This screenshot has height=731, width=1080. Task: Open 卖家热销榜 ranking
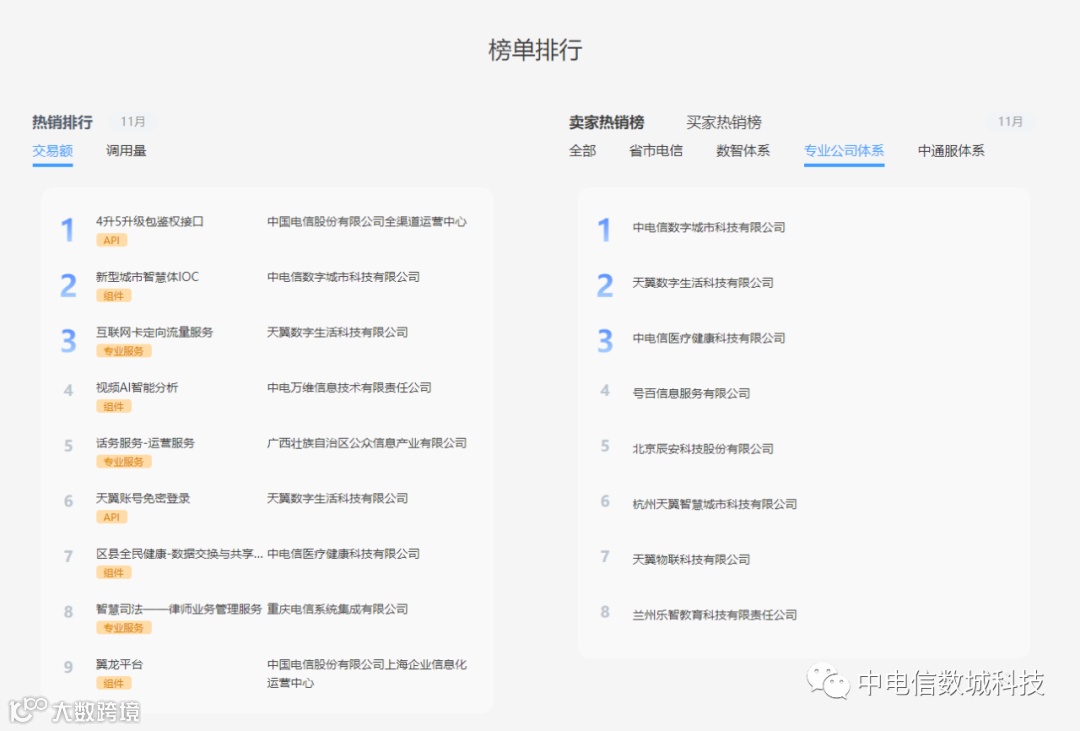(x=606, y=123)
